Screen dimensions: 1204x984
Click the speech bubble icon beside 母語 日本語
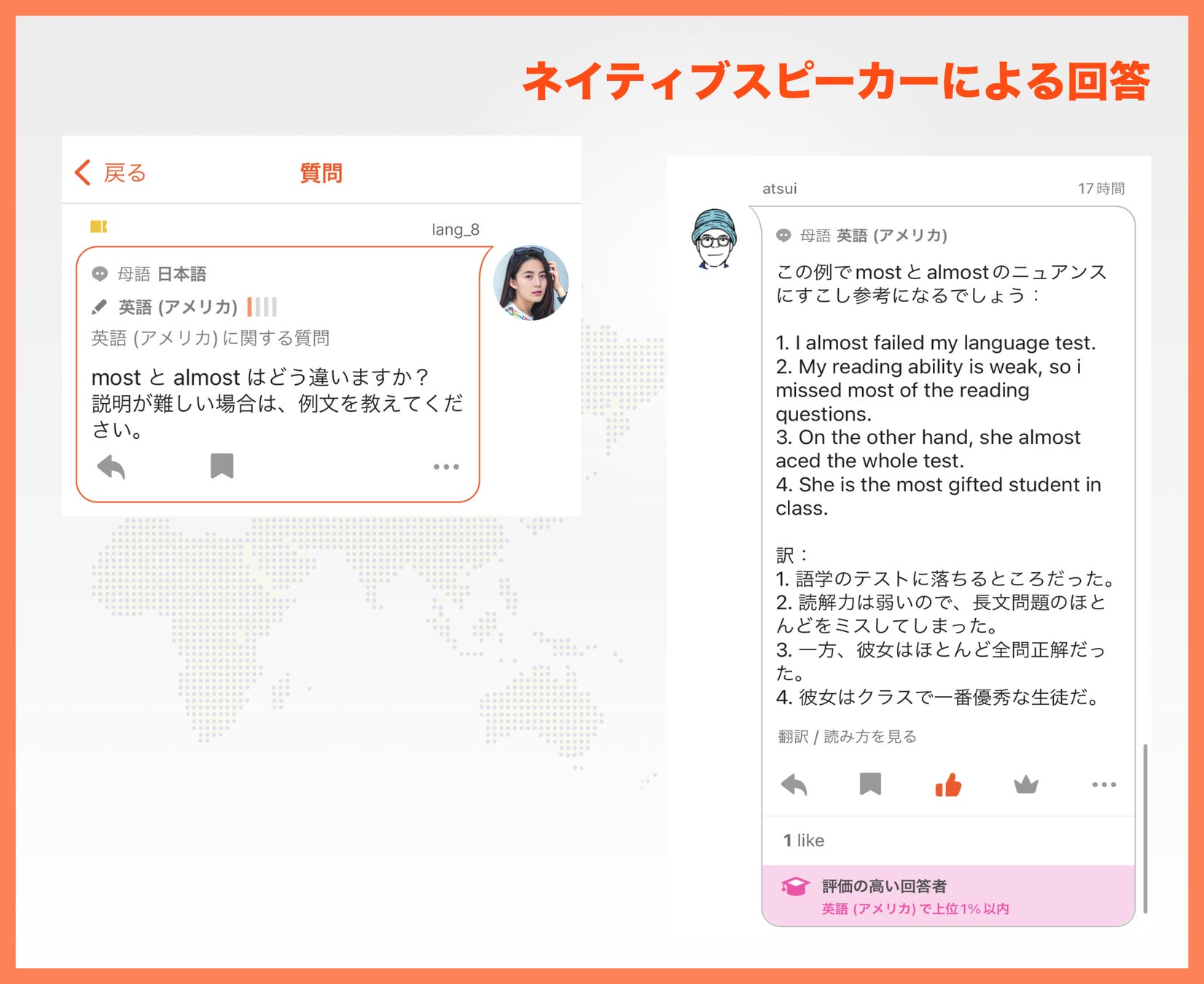pos(100,274)
